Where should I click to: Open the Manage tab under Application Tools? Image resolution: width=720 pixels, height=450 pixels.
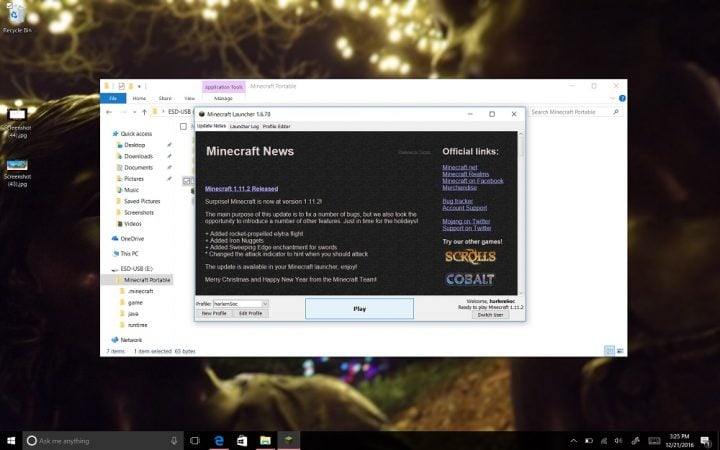tap(223, 98)
